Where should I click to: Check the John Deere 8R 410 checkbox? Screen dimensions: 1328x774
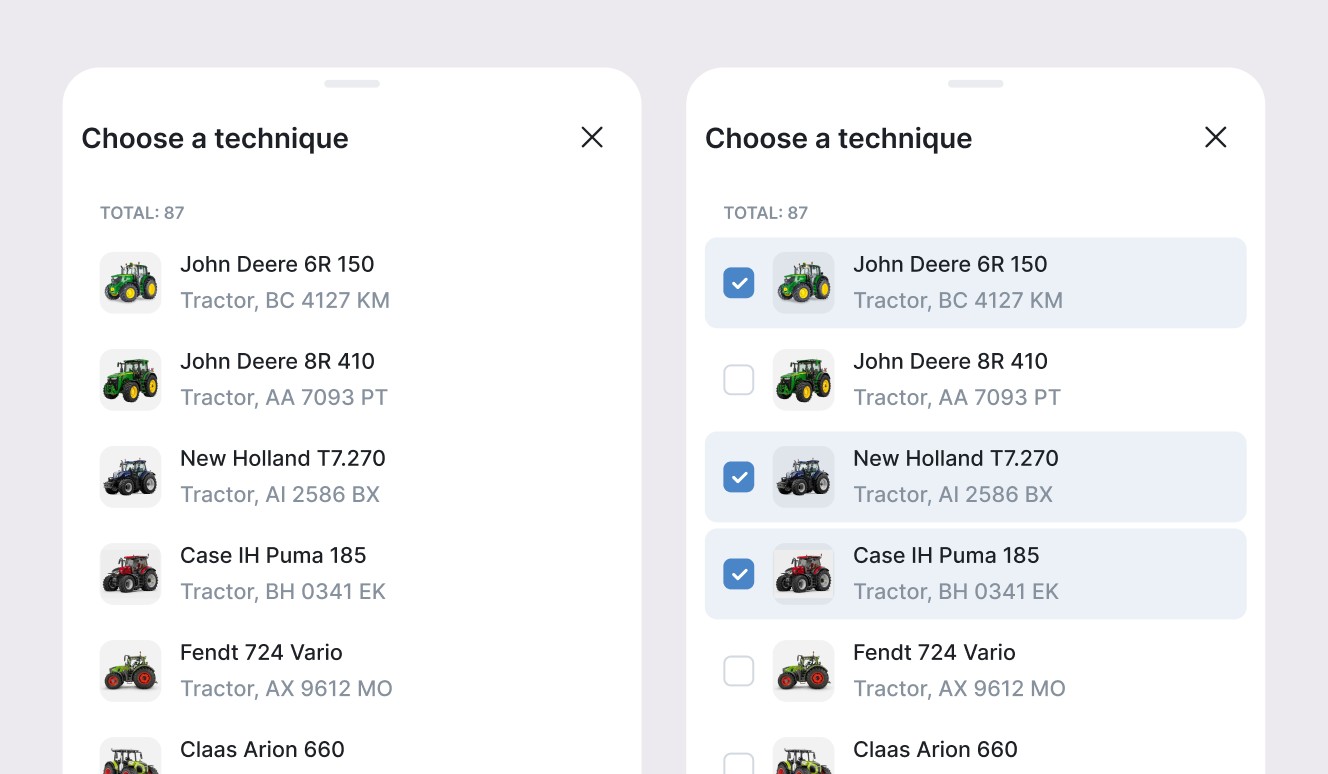point(739,380)
